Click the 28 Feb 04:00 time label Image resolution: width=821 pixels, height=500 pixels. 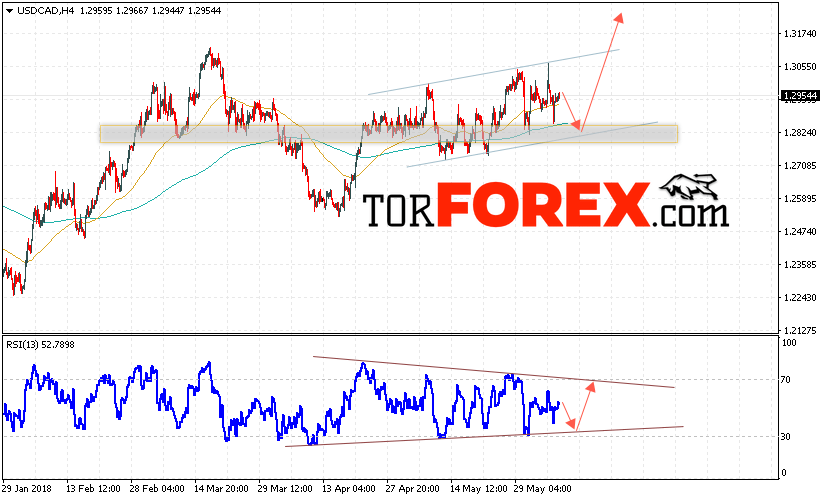[157, 488]
